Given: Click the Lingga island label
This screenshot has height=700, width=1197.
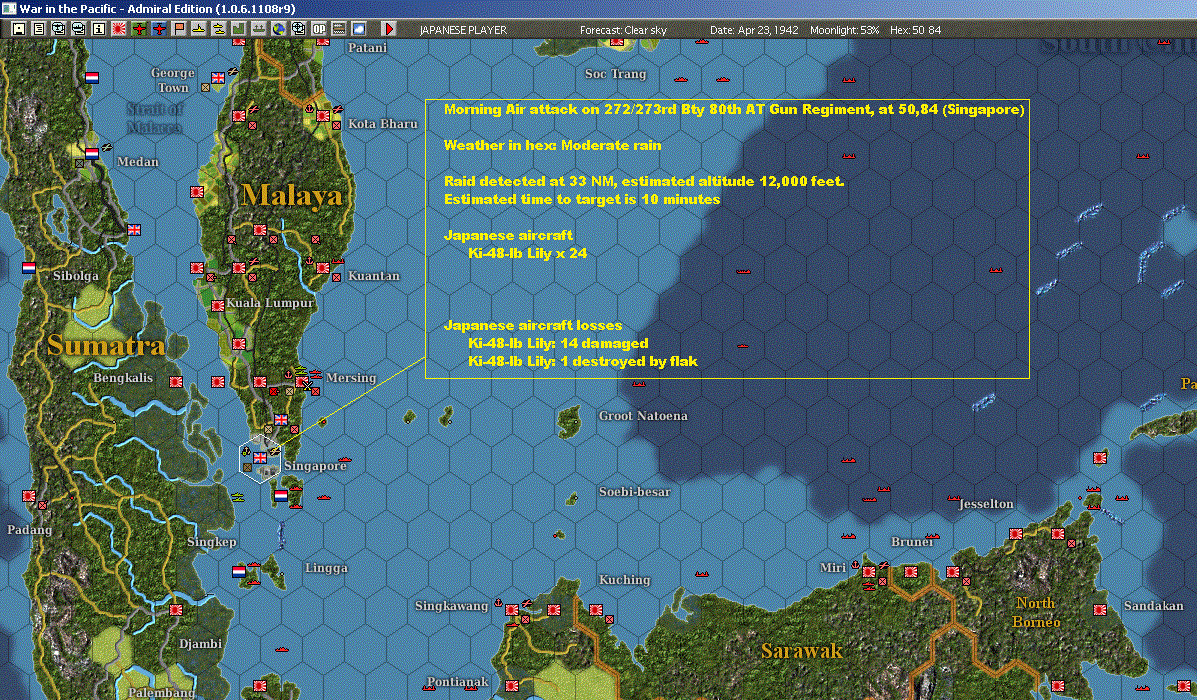Looking at the screenshot, I should [326, 568].
